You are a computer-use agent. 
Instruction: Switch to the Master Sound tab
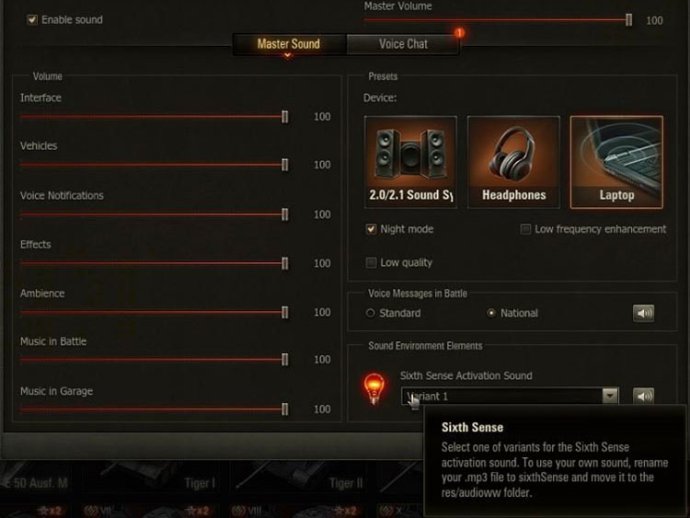click(289, 44)
